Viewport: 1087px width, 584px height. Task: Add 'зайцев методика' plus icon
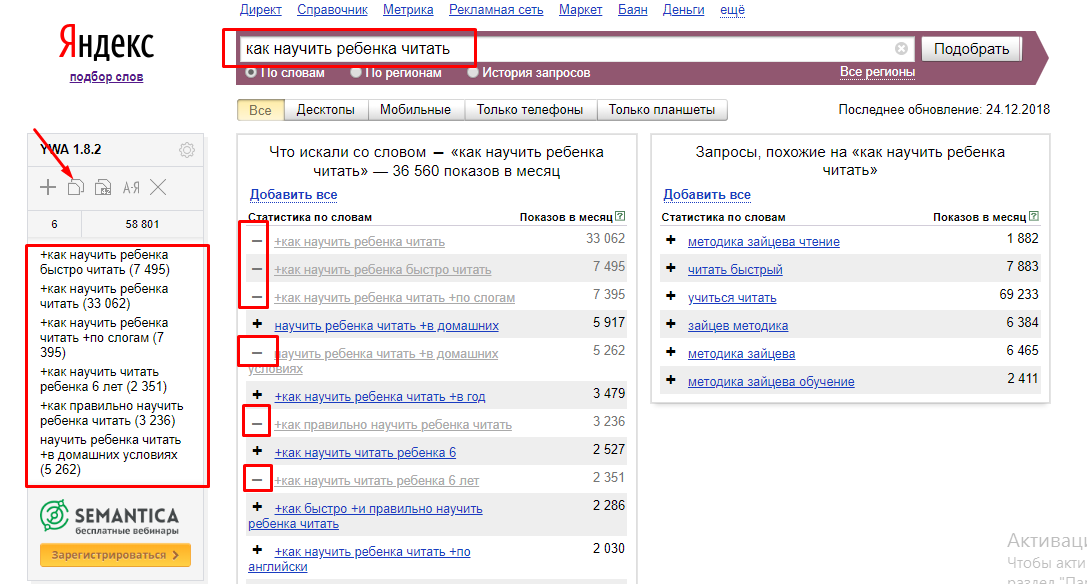point(670,324)
